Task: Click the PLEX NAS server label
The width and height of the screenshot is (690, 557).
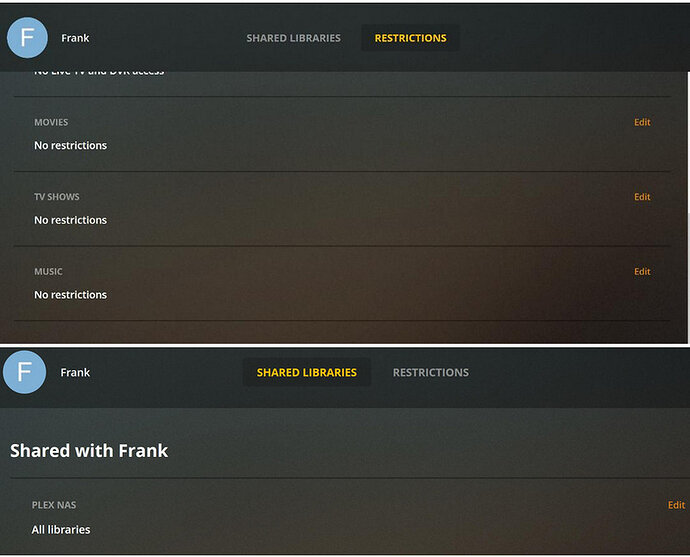Action: (54, 505)
